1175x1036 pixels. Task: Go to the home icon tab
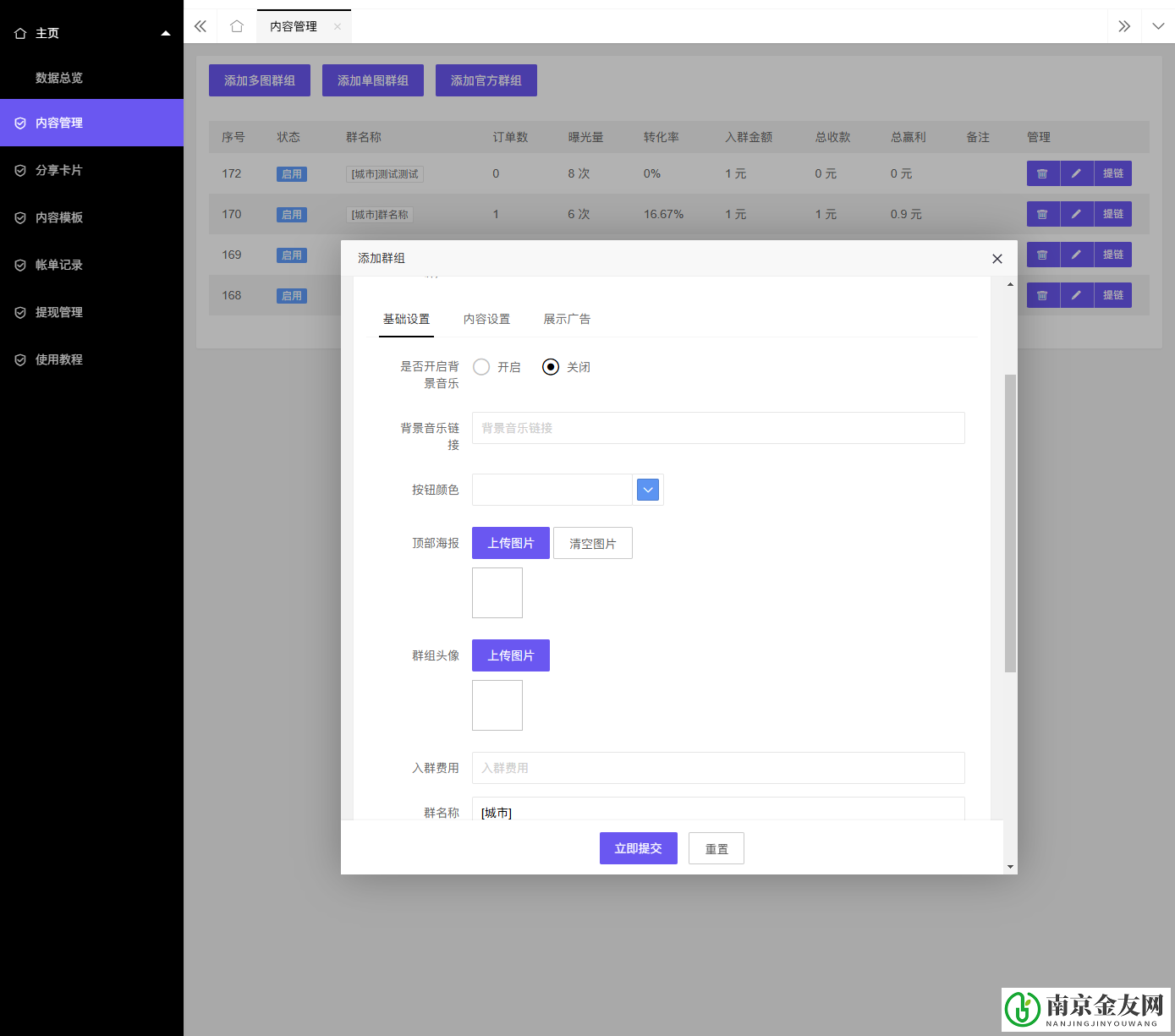tap(237, 26)
